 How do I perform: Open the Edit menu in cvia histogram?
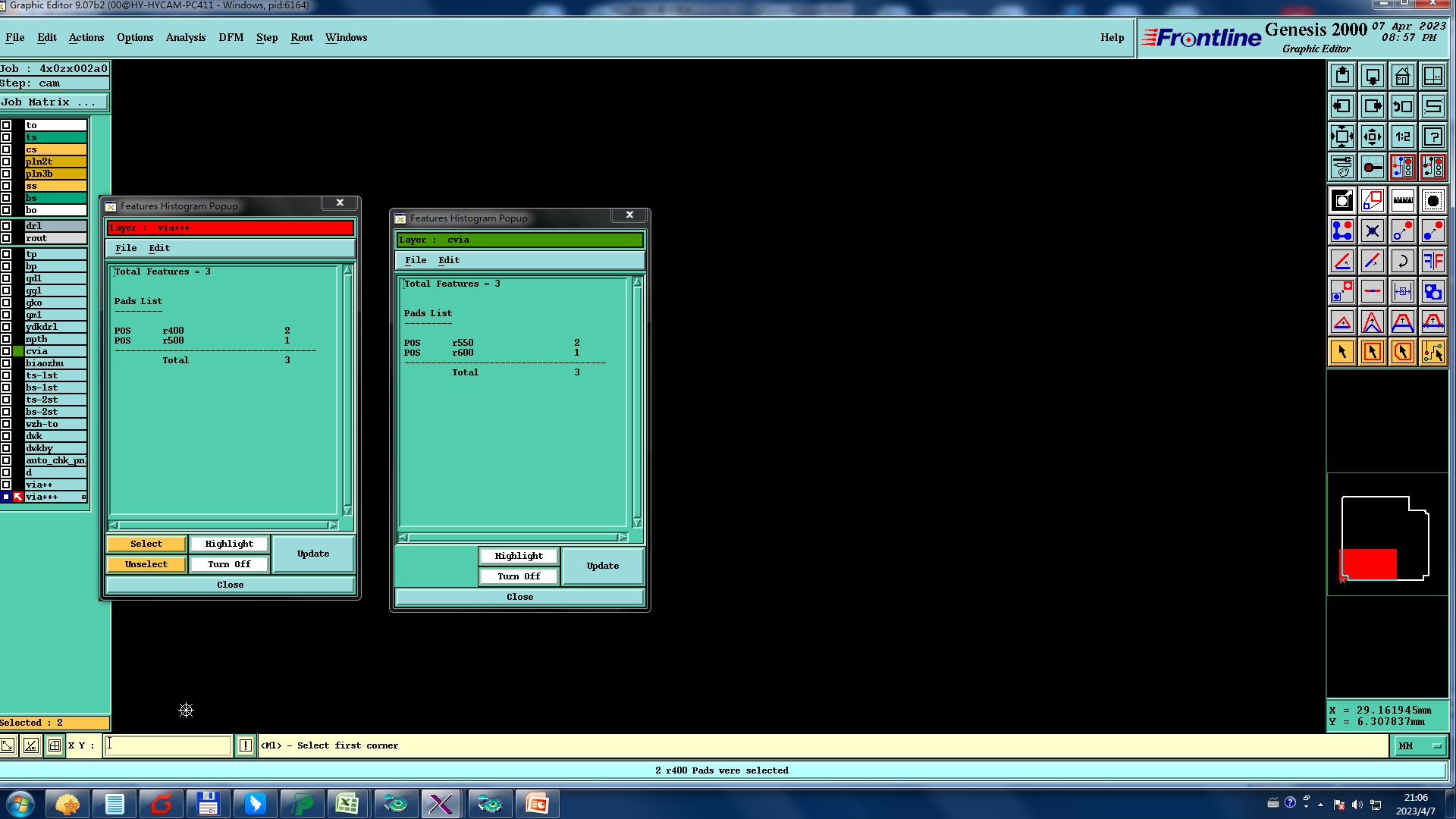(x=449, y=260)
